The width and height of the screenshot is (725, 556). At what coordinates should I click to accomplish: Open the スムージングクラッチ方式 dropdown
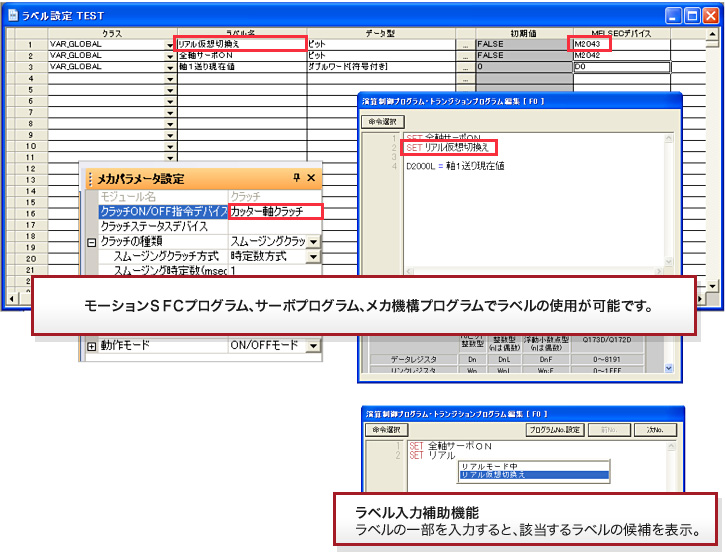tap(313, 257)
